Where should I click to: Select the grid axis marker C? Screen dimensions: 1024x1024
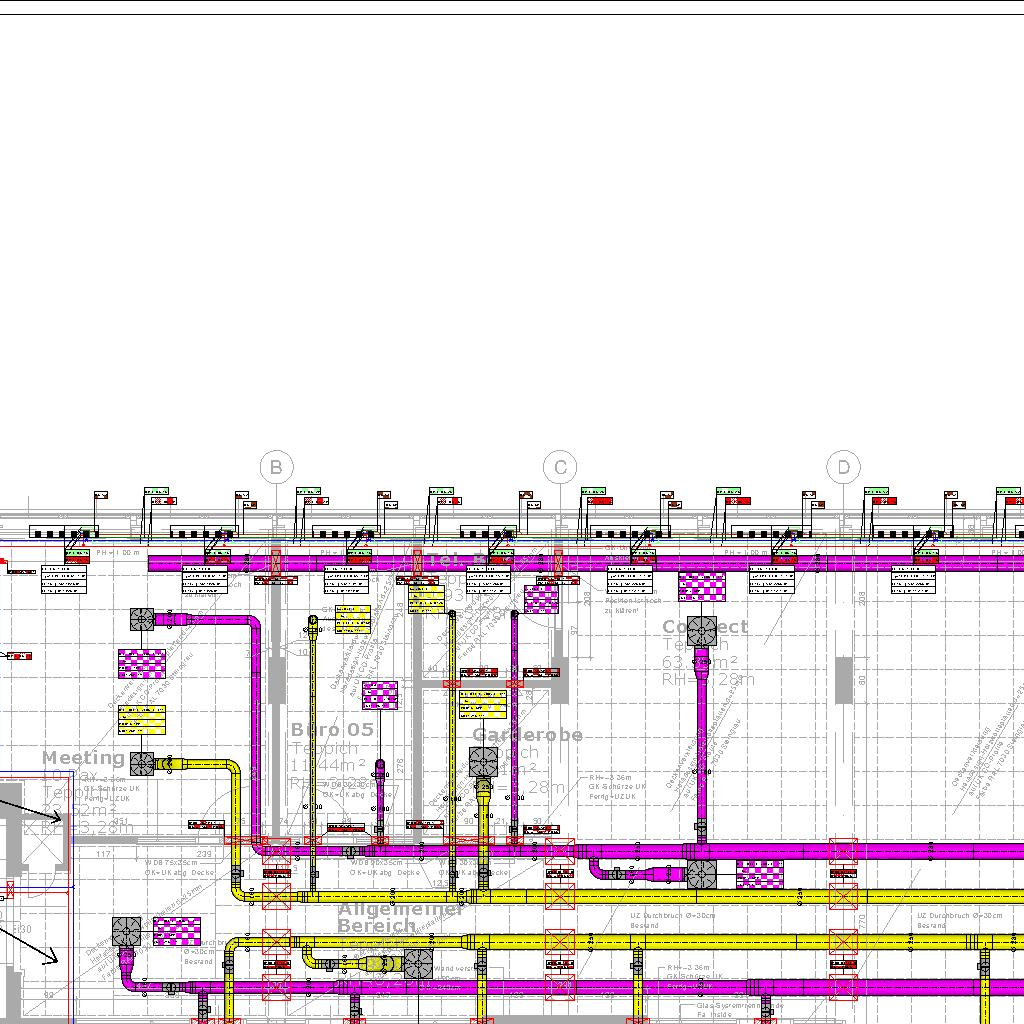coord(560,467)
